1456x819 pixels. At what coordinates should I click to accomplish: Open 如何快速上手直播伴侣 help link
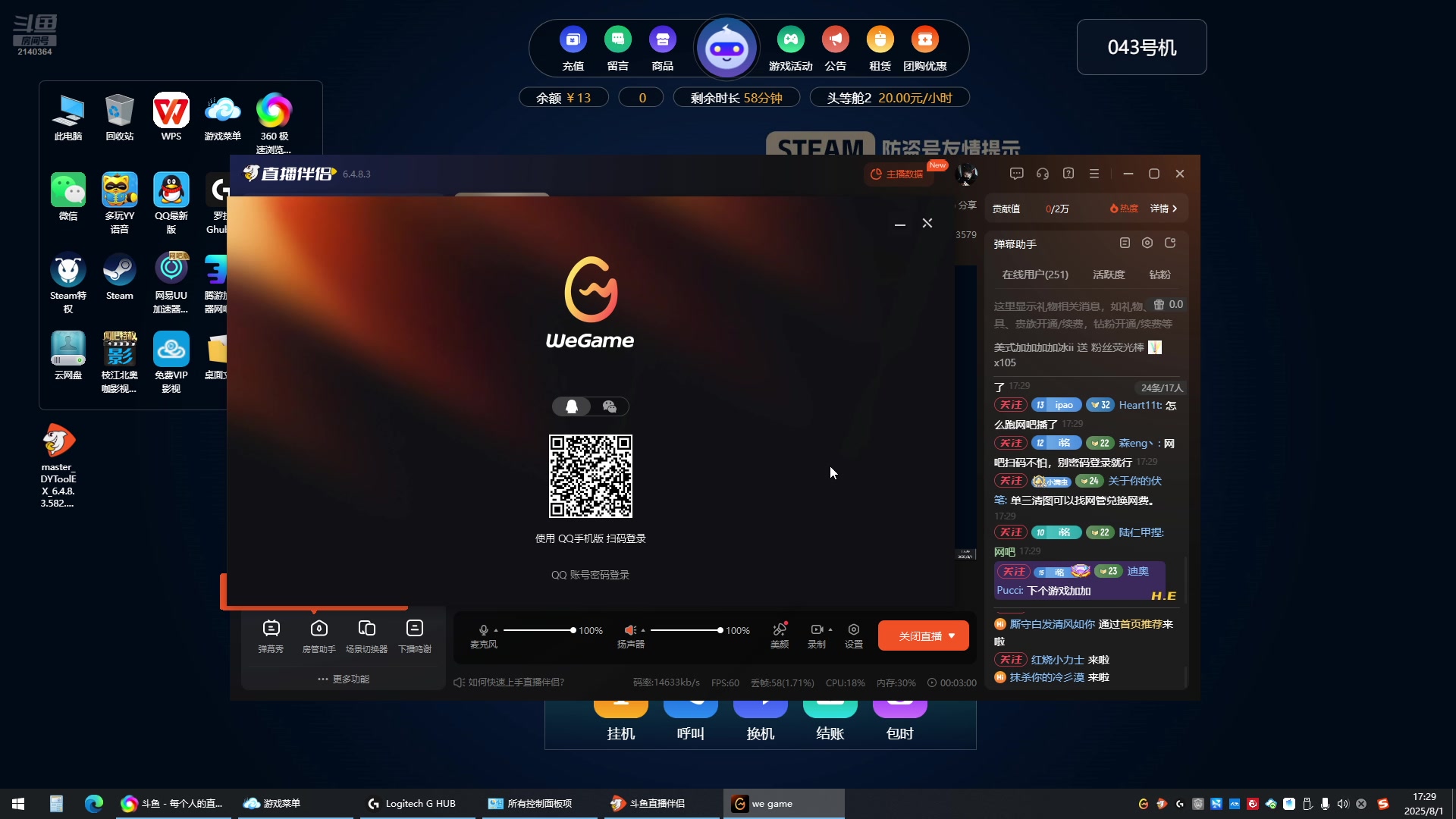509,682
